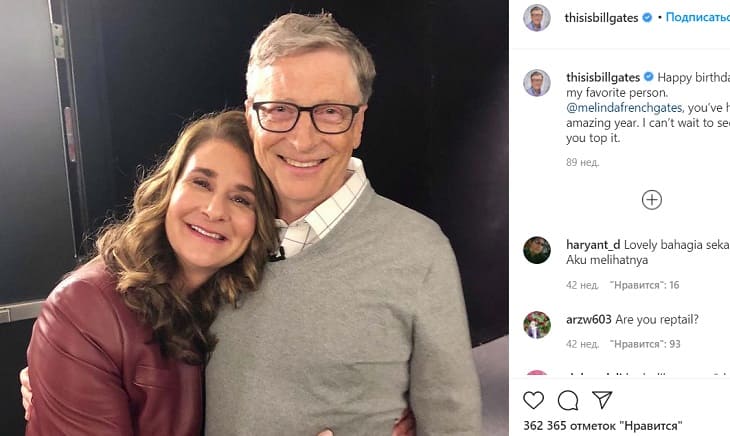Viewport: 730px width, 436px height.
Task: Share the post via paper plane icon
Action: [602, 400]
